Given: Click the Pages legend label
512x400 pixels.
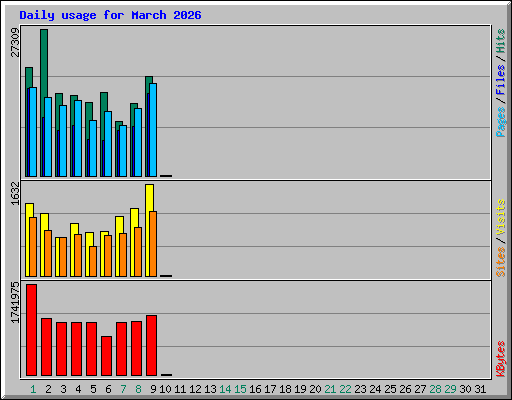Looking at the screenshot, I should [501, 122].
